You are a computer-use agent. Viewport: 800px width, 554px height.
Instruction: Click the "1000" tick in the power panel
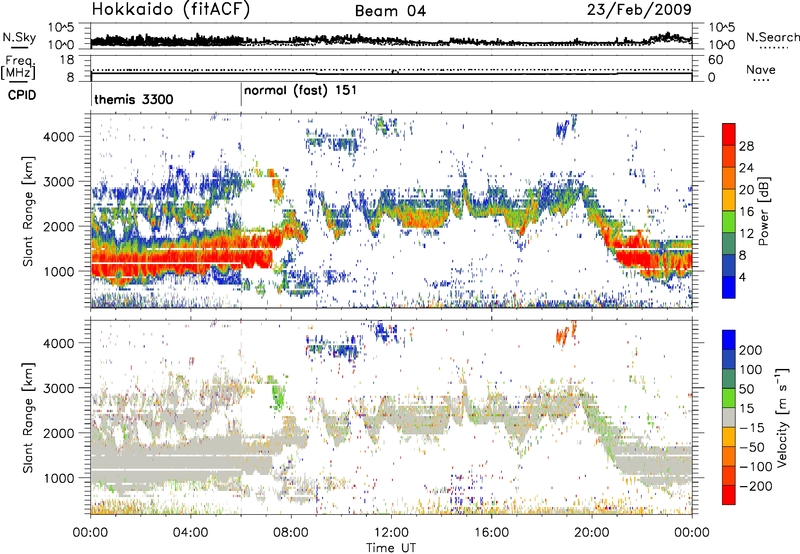pyautogui.click(x=58, y=271)
